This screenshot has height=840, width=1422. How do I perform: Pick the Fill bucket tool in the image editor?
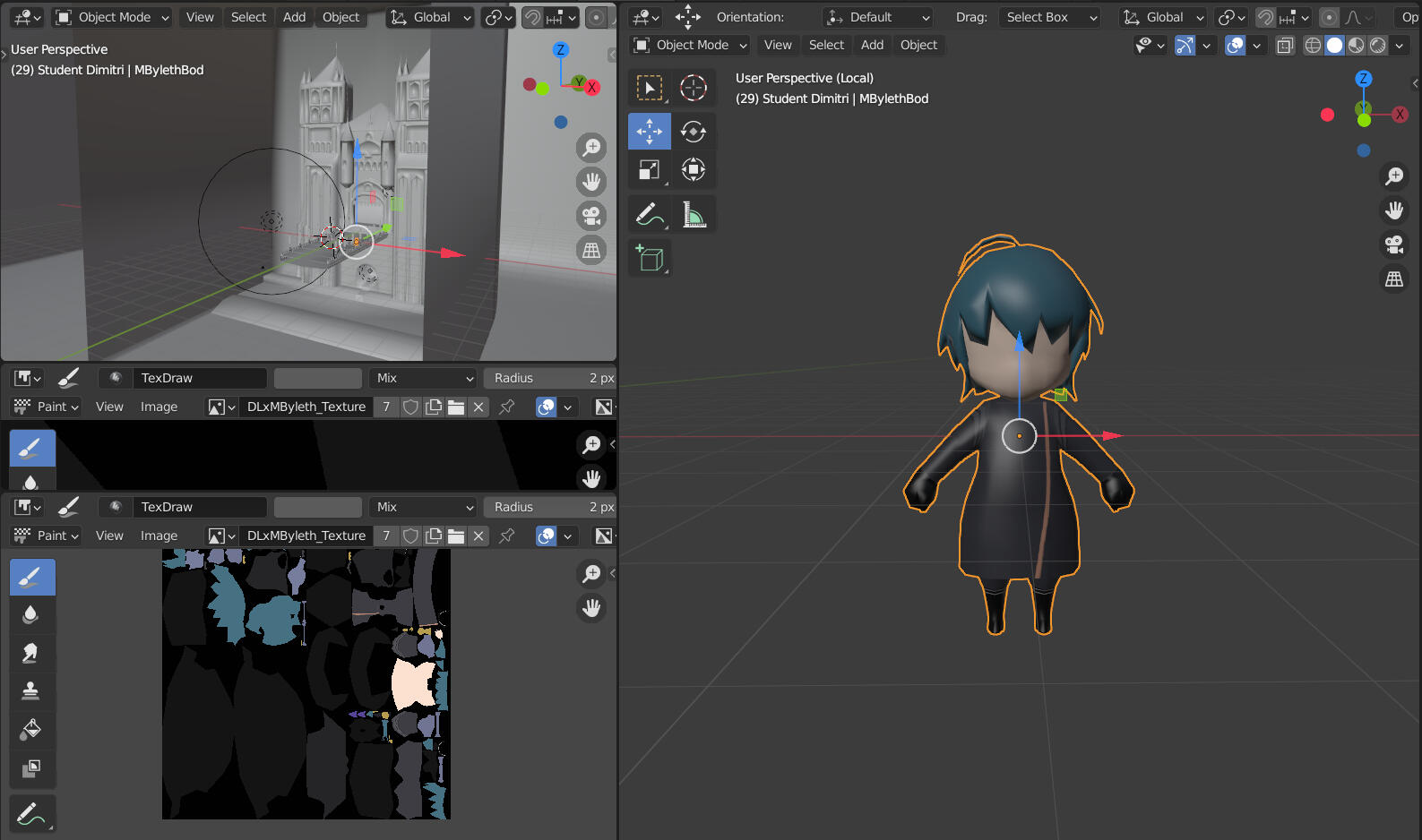tap(31, 729)
